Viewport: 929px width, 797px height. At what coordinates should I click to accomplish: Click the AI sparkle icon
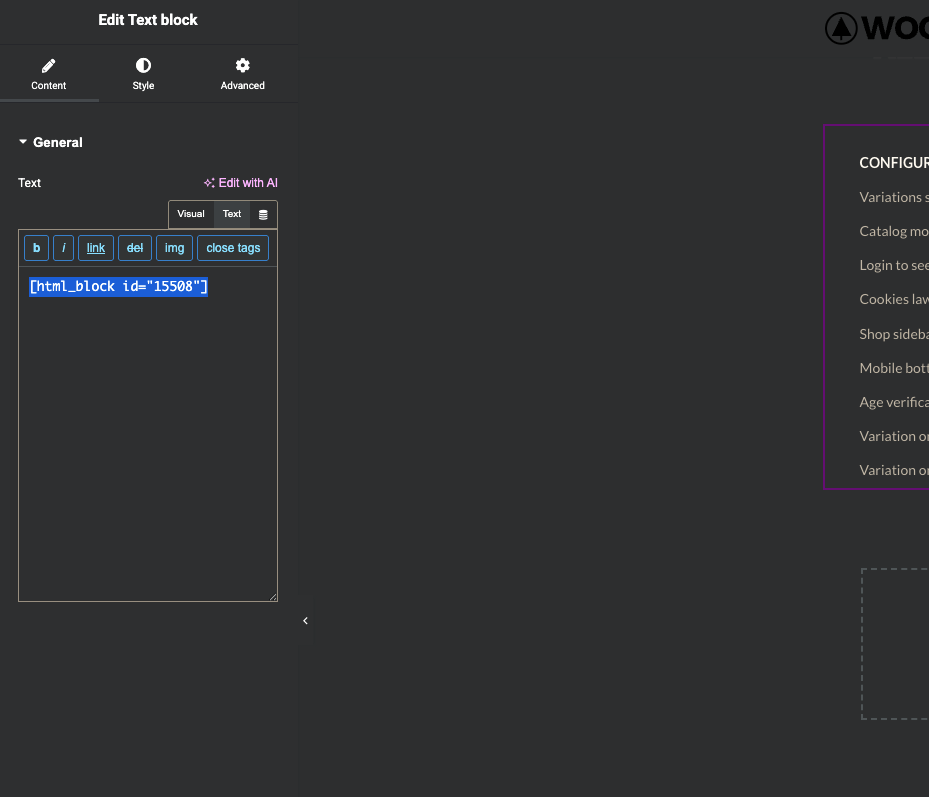click(x=209, y=183)
